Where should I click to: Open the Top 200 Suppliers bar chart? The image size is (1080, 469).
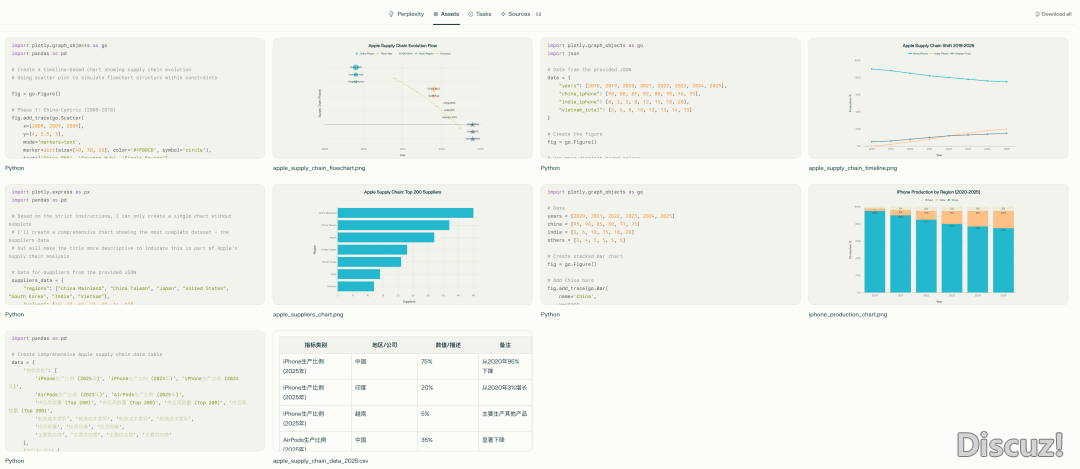[x=402, y=244]
